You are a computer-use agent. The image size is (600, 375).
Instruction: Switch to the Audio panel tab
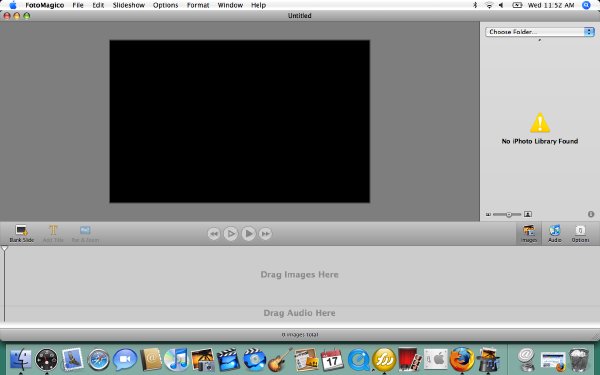[554, 233]
